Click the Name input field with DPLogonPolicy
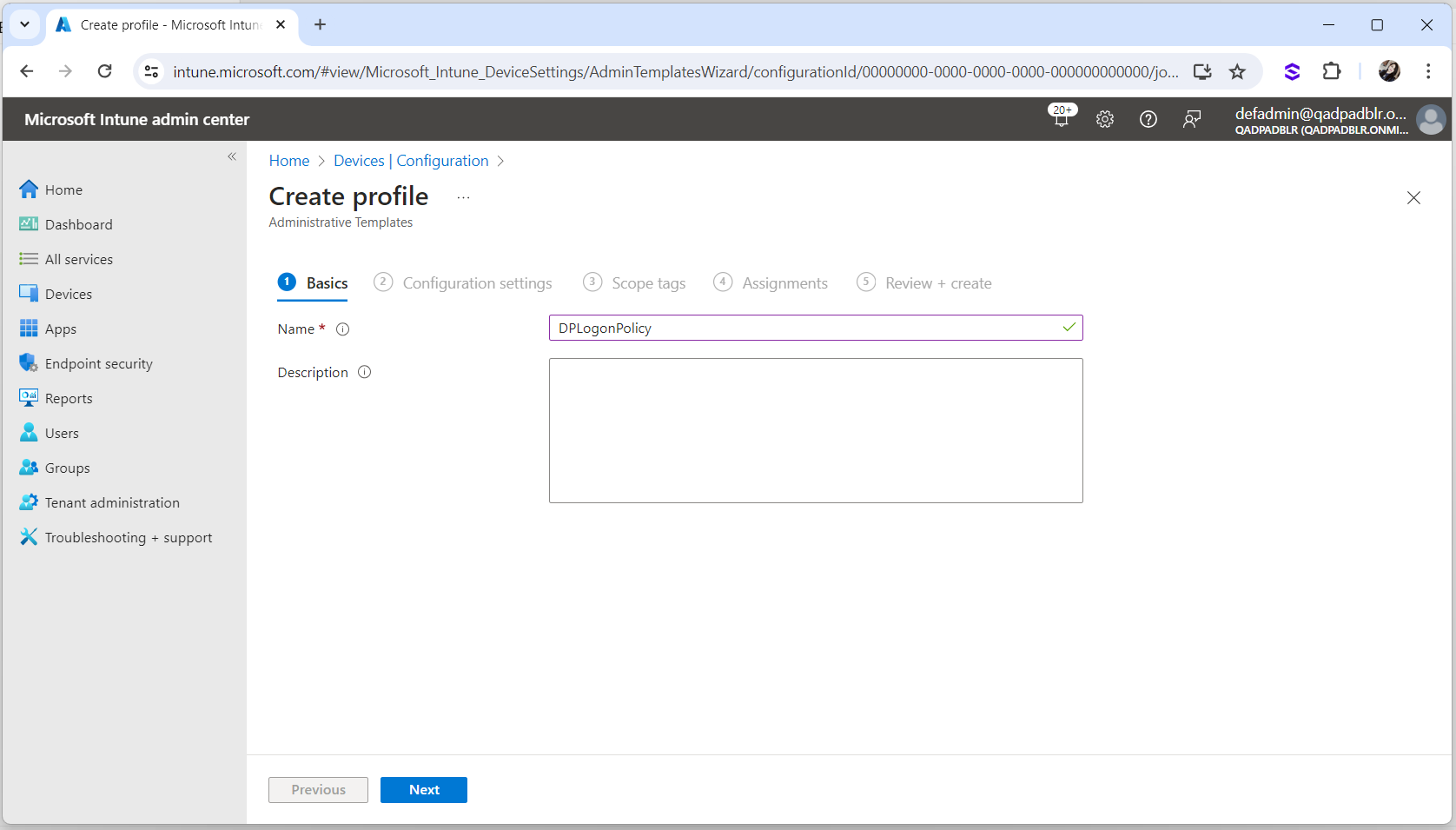 pos(816,328)
